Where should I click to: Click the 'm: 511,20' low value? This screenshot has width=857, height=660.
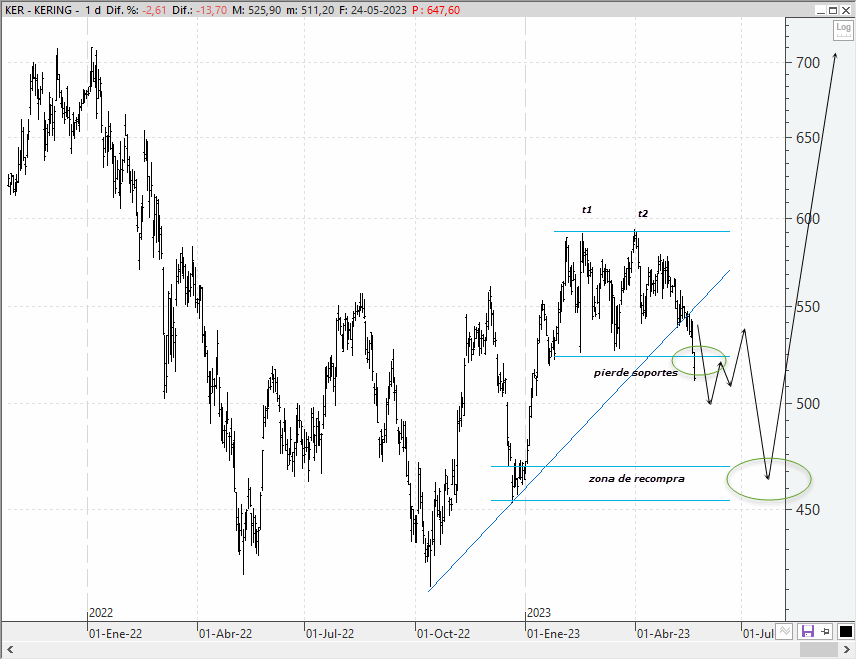pyautogui.click(x=309, y=10)
